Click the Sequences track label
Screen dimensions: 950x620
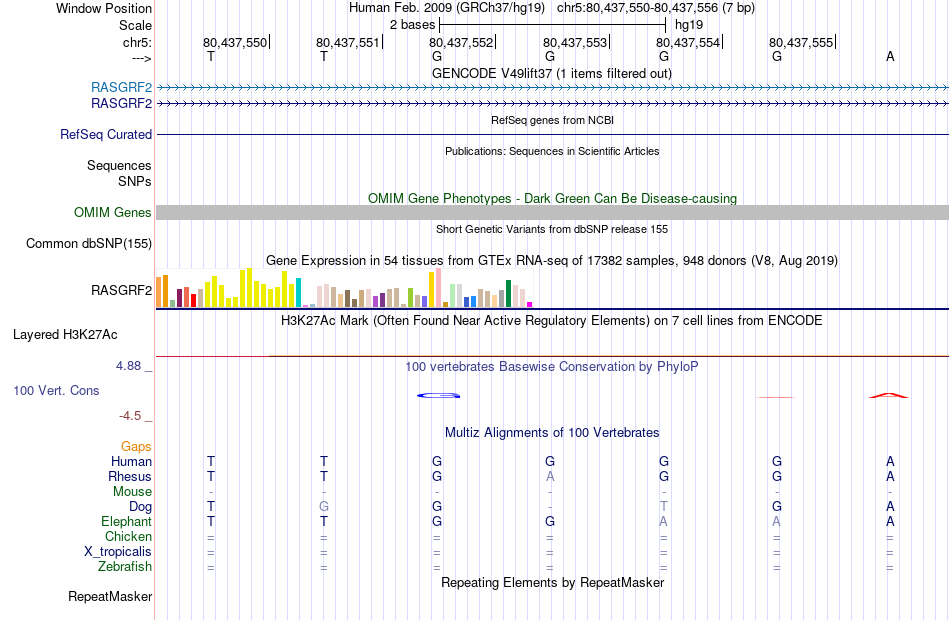coord(119,165)
